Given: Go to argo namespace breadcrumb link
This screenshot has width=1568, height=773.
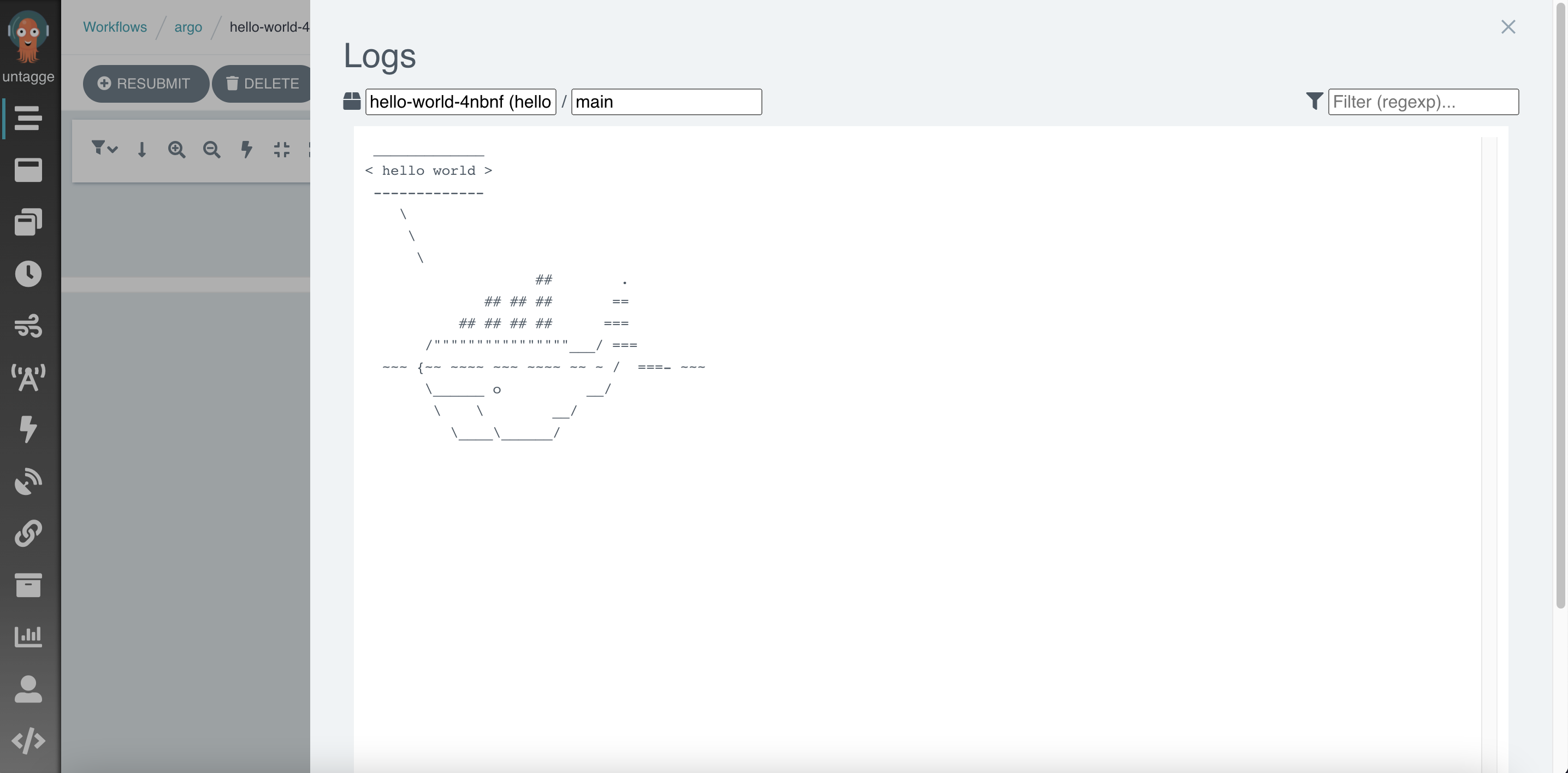Looking at the screenshot, I should (x=188, y=27).
